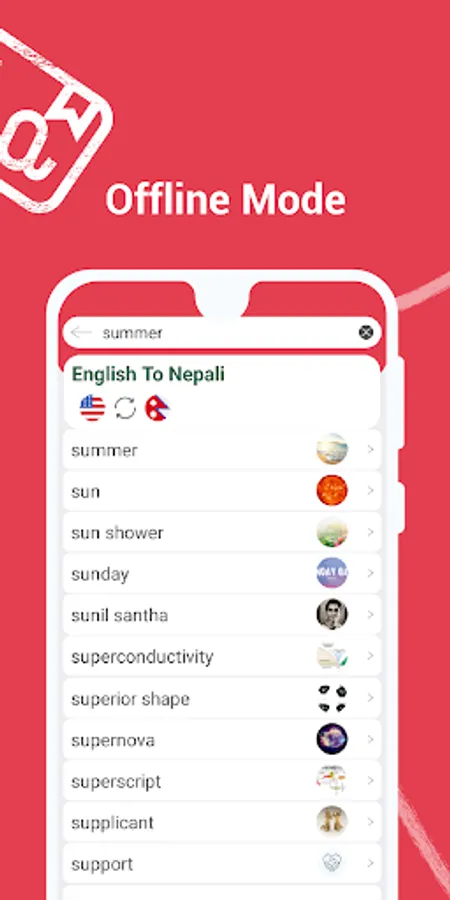Clear the search text with X icon
450x900 pixels.
(x=366, y=332)
